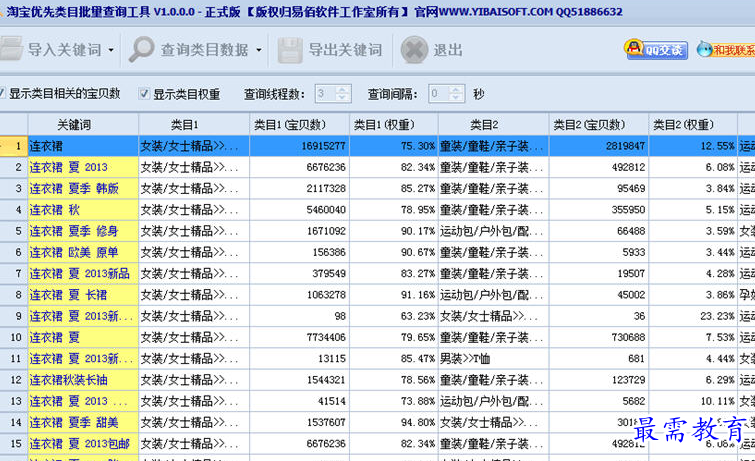Click the 查询类目数据 label

pyautogui.click(x=205, y=50)
